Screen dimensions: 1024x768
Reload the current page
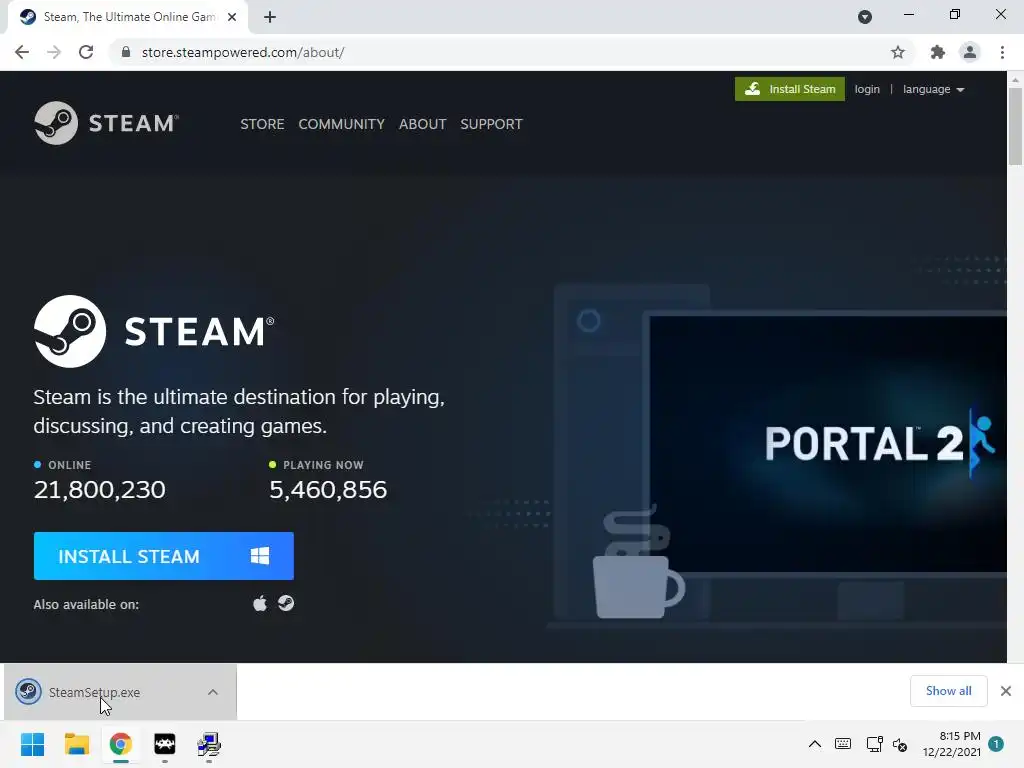pos(86,52)
